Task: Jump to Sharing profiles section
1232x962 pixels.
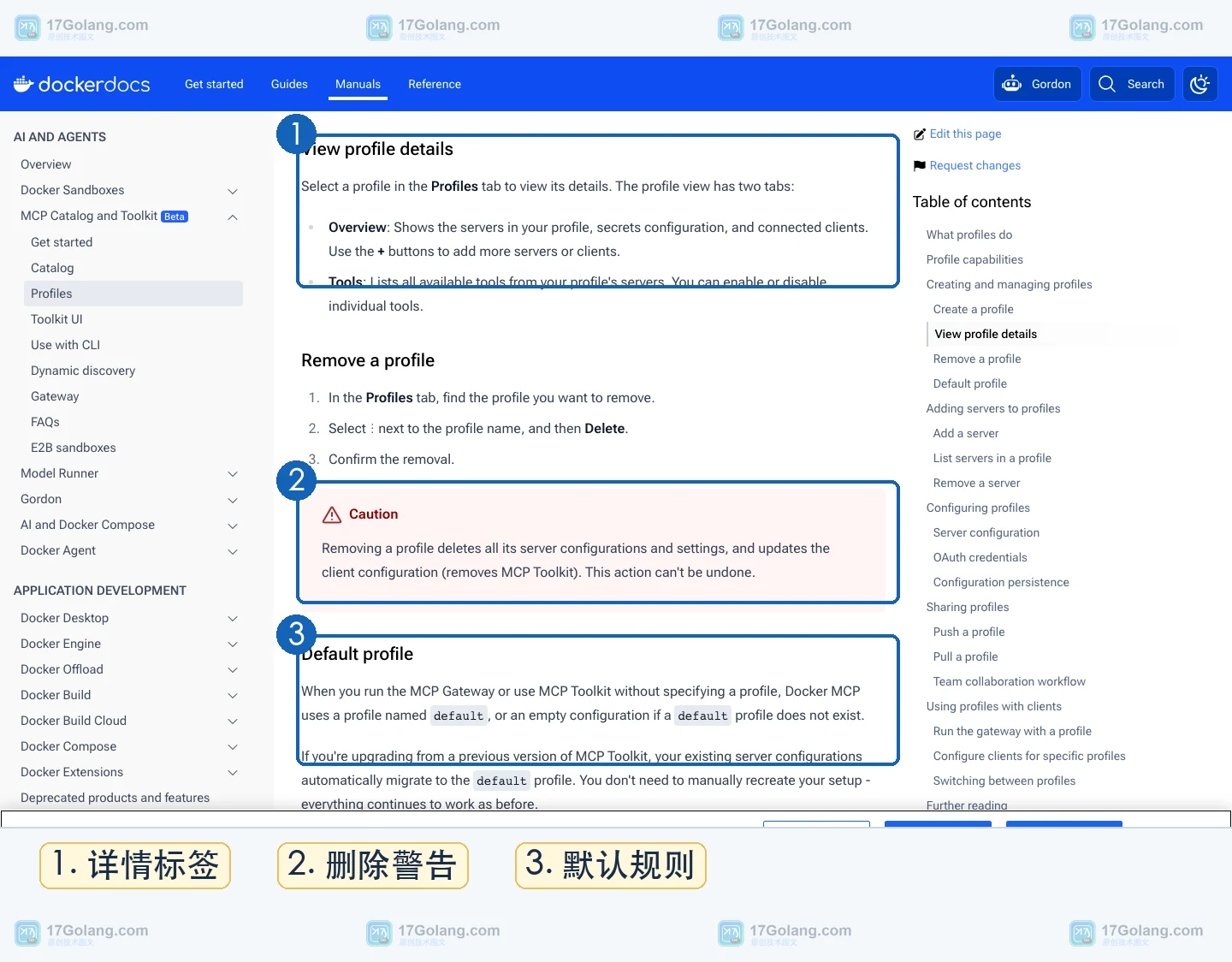Action: (968, 607)
